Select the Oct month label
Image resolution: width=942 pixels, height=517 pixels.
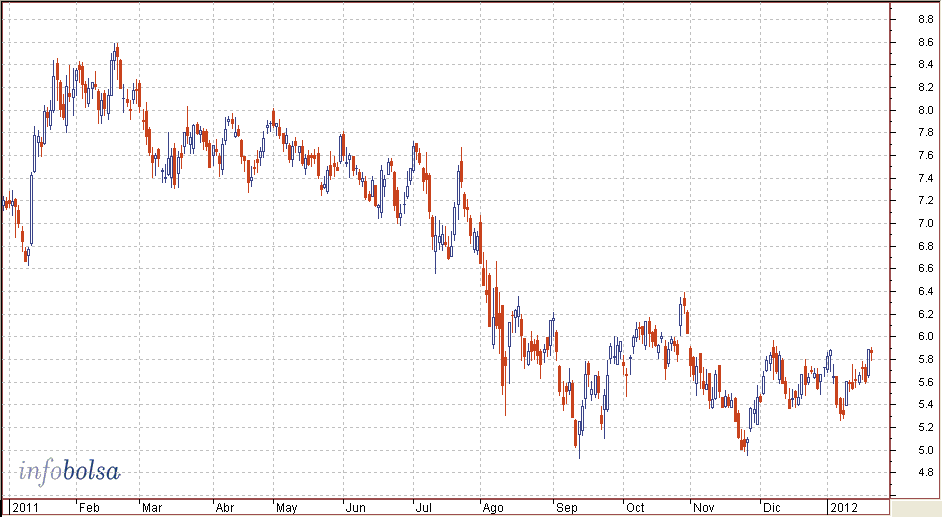[x=635, y=508]
